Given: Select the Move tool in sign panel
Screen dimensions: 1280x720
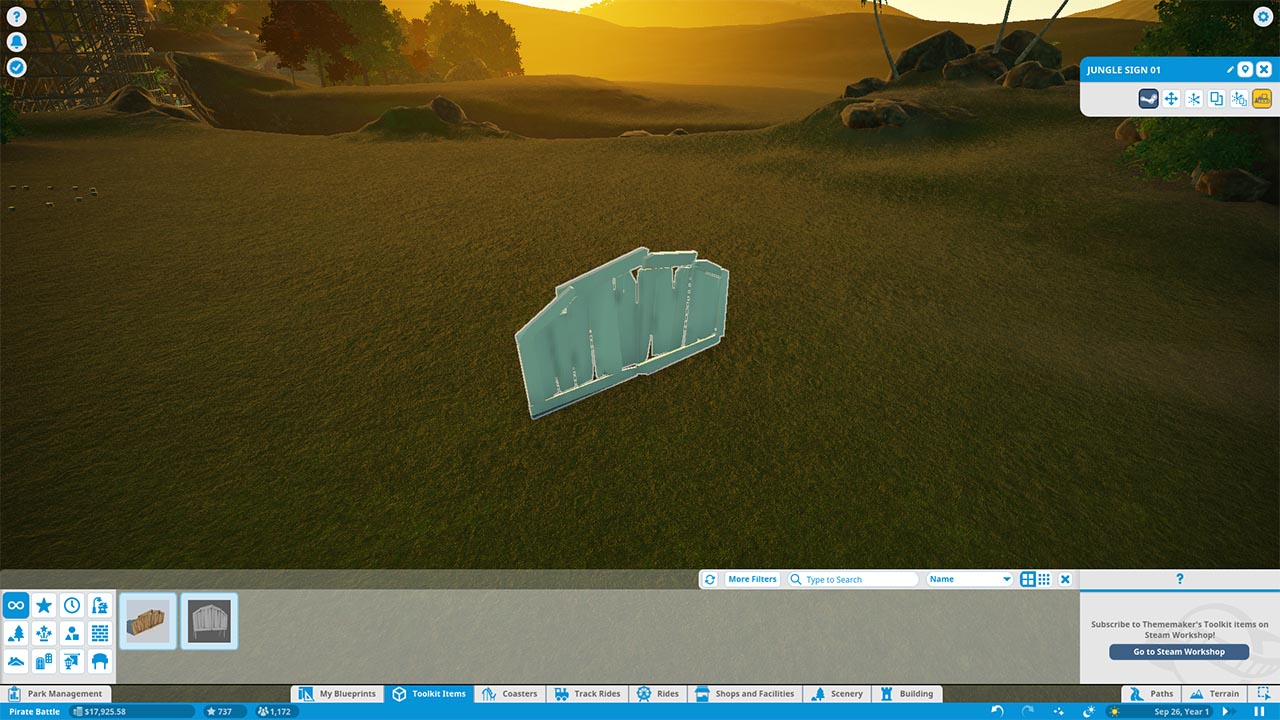Looking at the screenshot, I should 1171,99.
